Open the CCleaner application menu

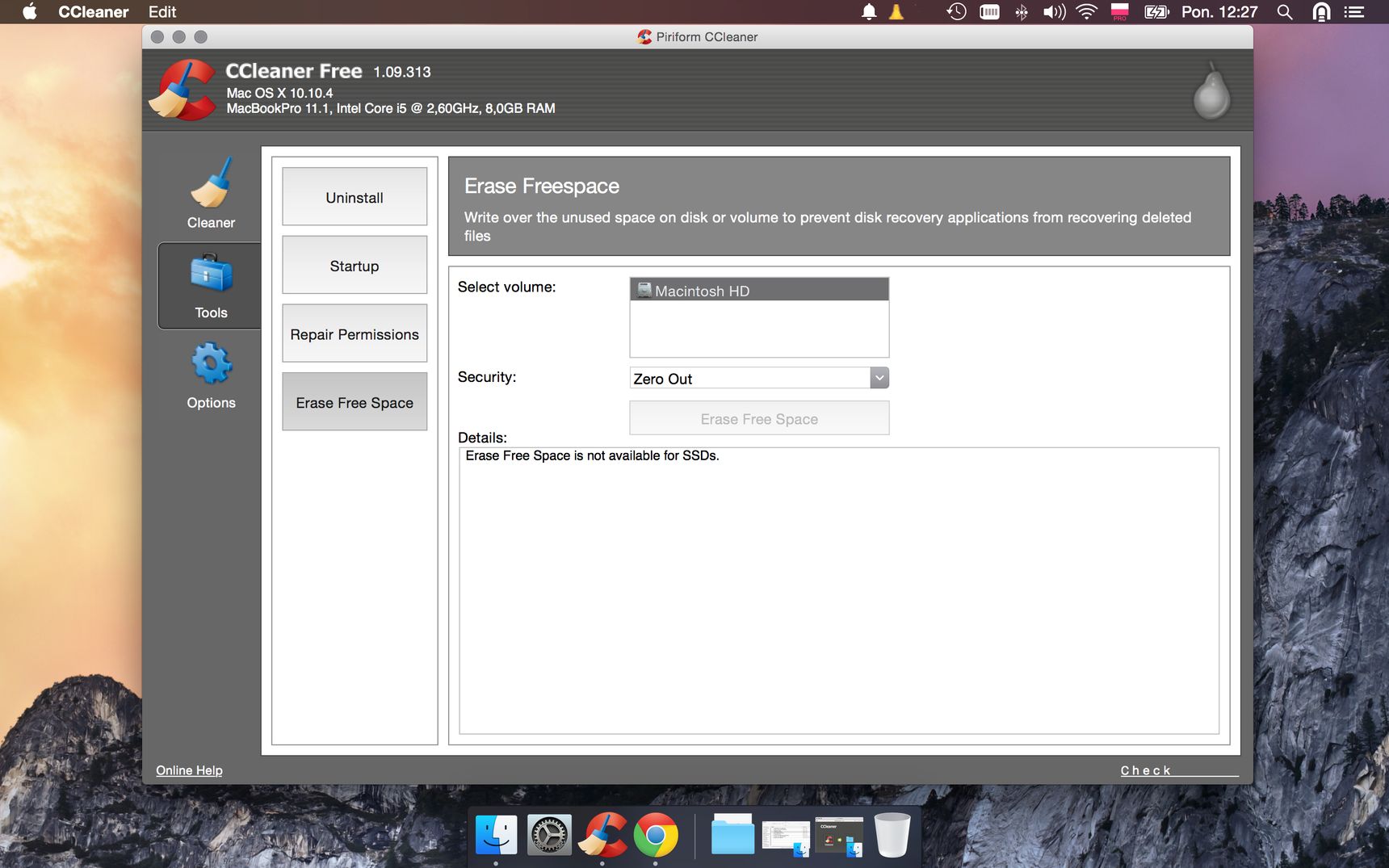pos(94,11)
